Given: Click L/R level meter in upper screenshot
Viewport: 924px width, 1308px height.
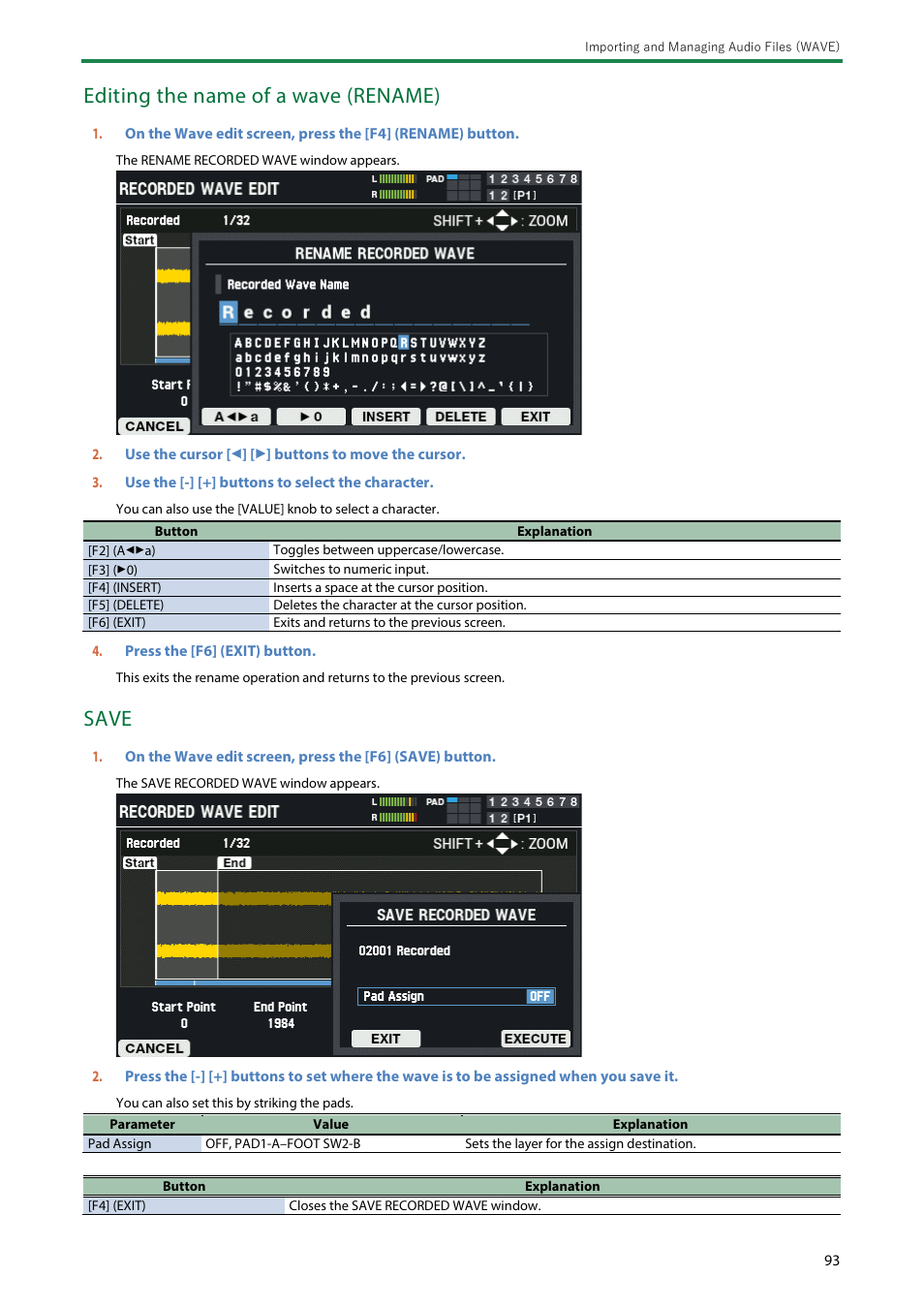Looking at the screenshot, I should (x=394, y=187).
